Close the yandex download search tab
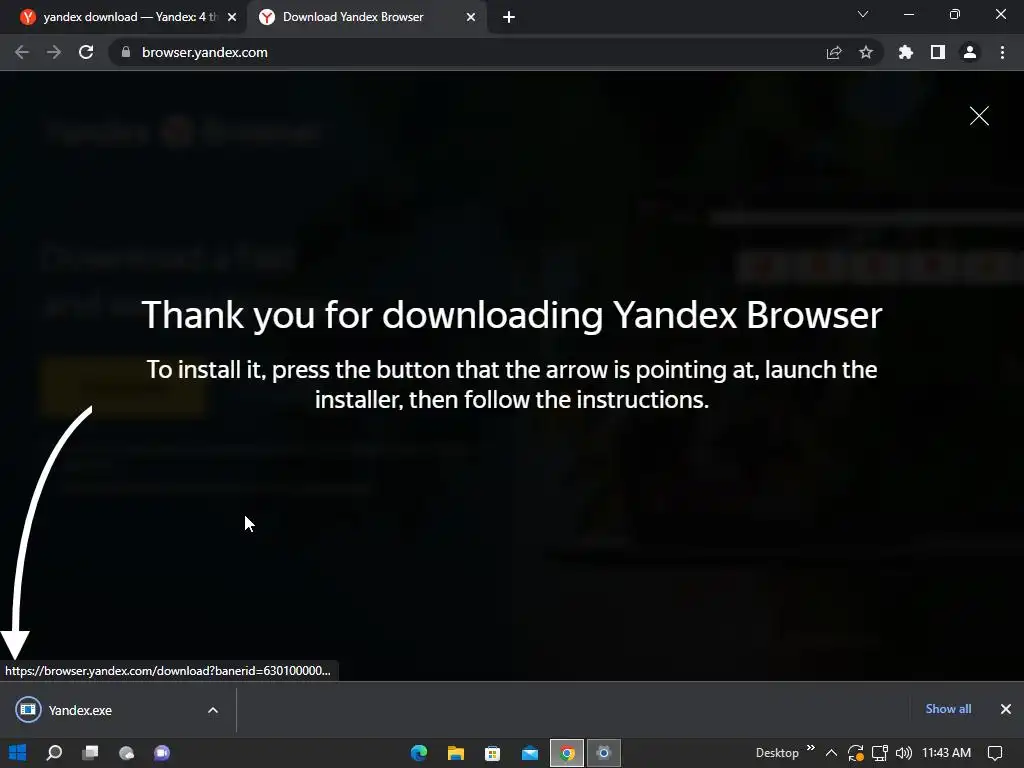The height and width of the screenshot is (768, 1024). [x=232, y=18]
